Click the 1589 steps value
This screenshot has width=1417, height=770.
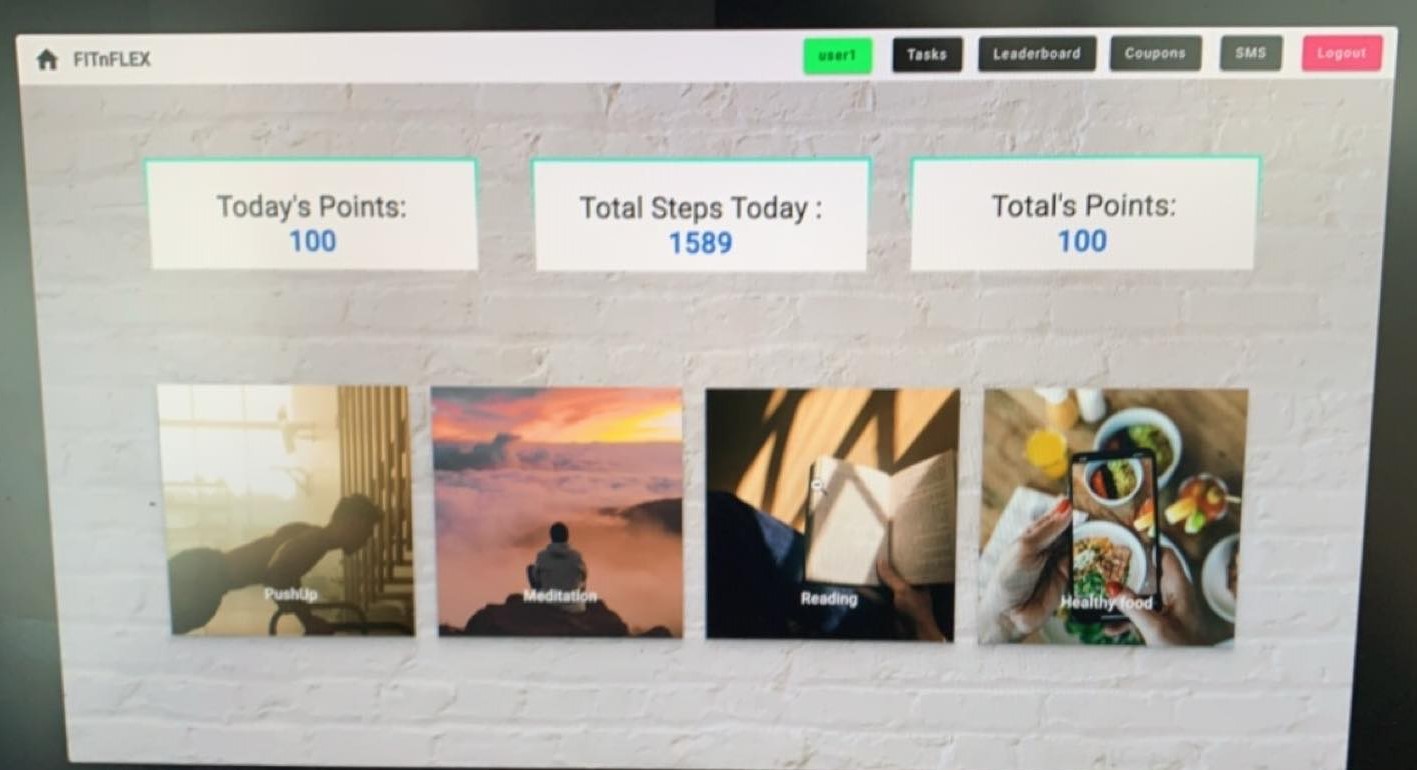tap(701, 243)
